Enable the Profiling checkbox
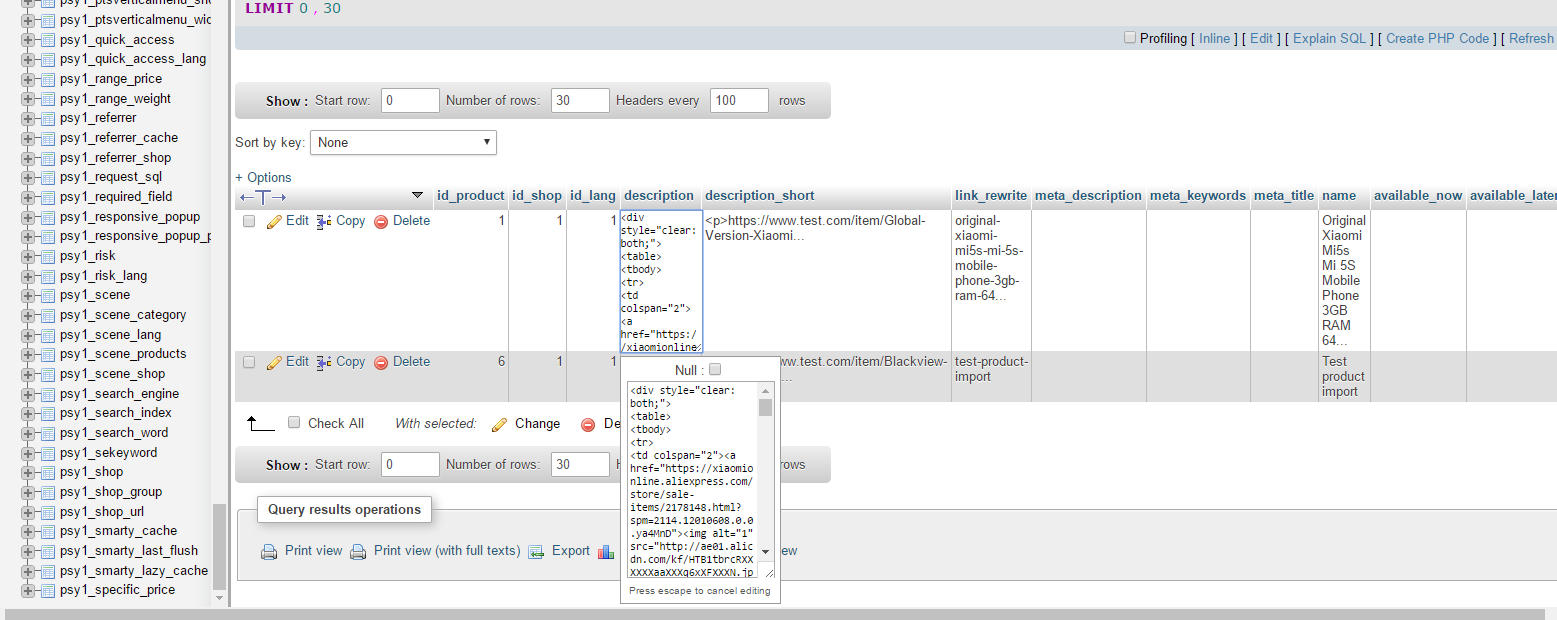 [x=1130, y=38]
